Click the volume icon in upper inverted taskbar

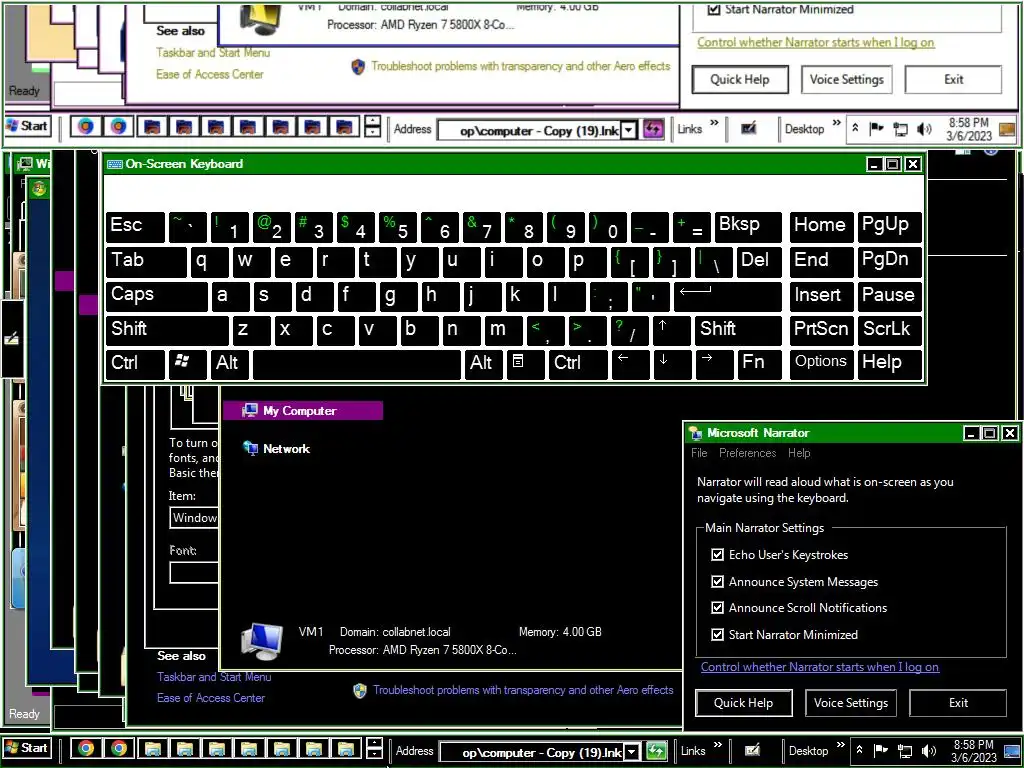(924, 129)
